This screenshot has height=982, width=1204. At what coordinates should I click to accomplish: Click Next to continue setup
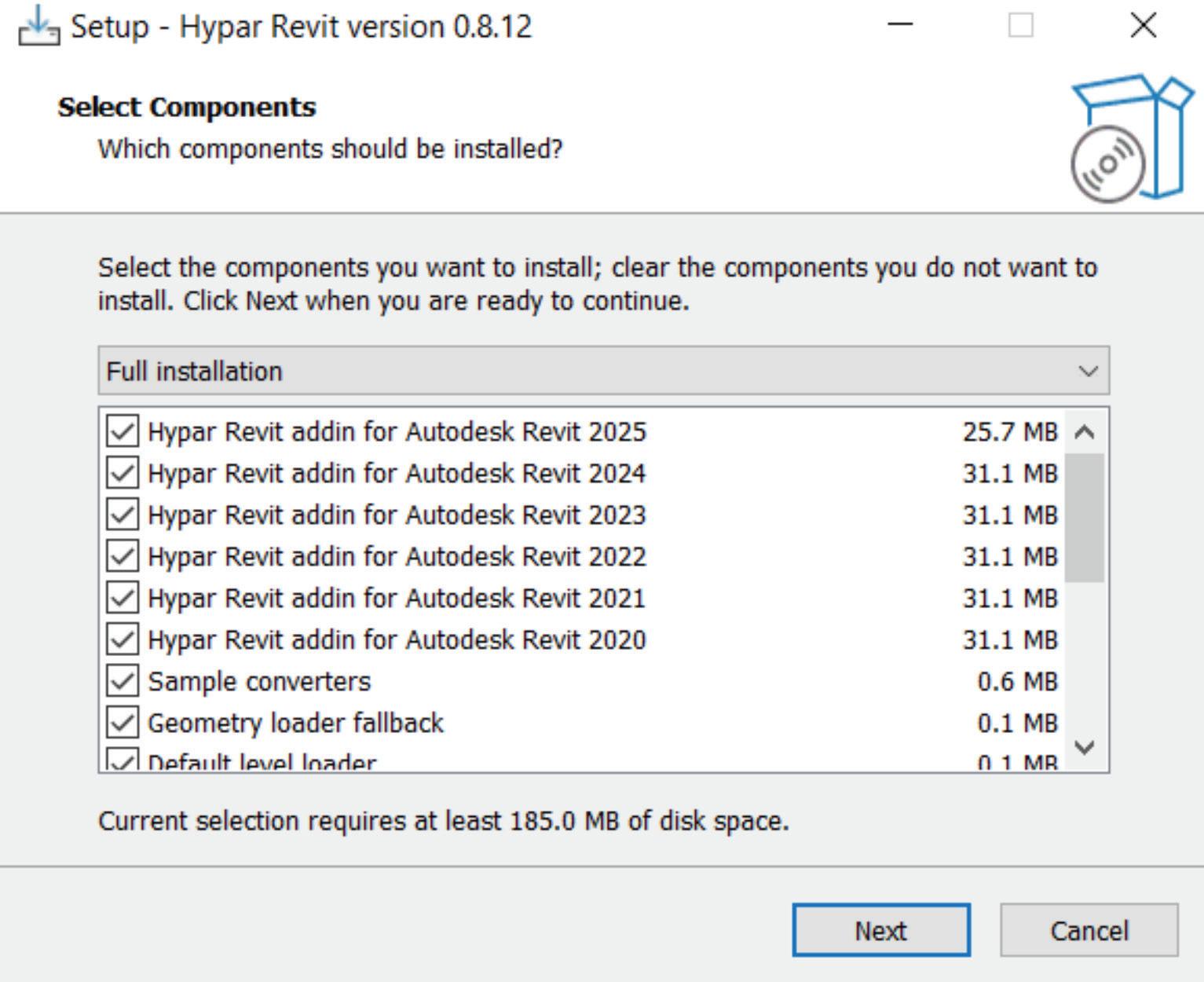tap(881, 930)
